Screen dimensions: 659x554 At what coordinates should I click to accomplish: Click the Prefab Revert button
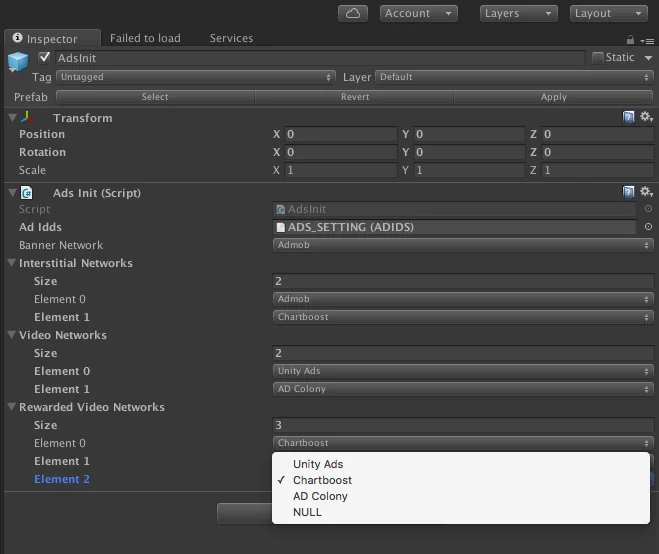[355, 97]
